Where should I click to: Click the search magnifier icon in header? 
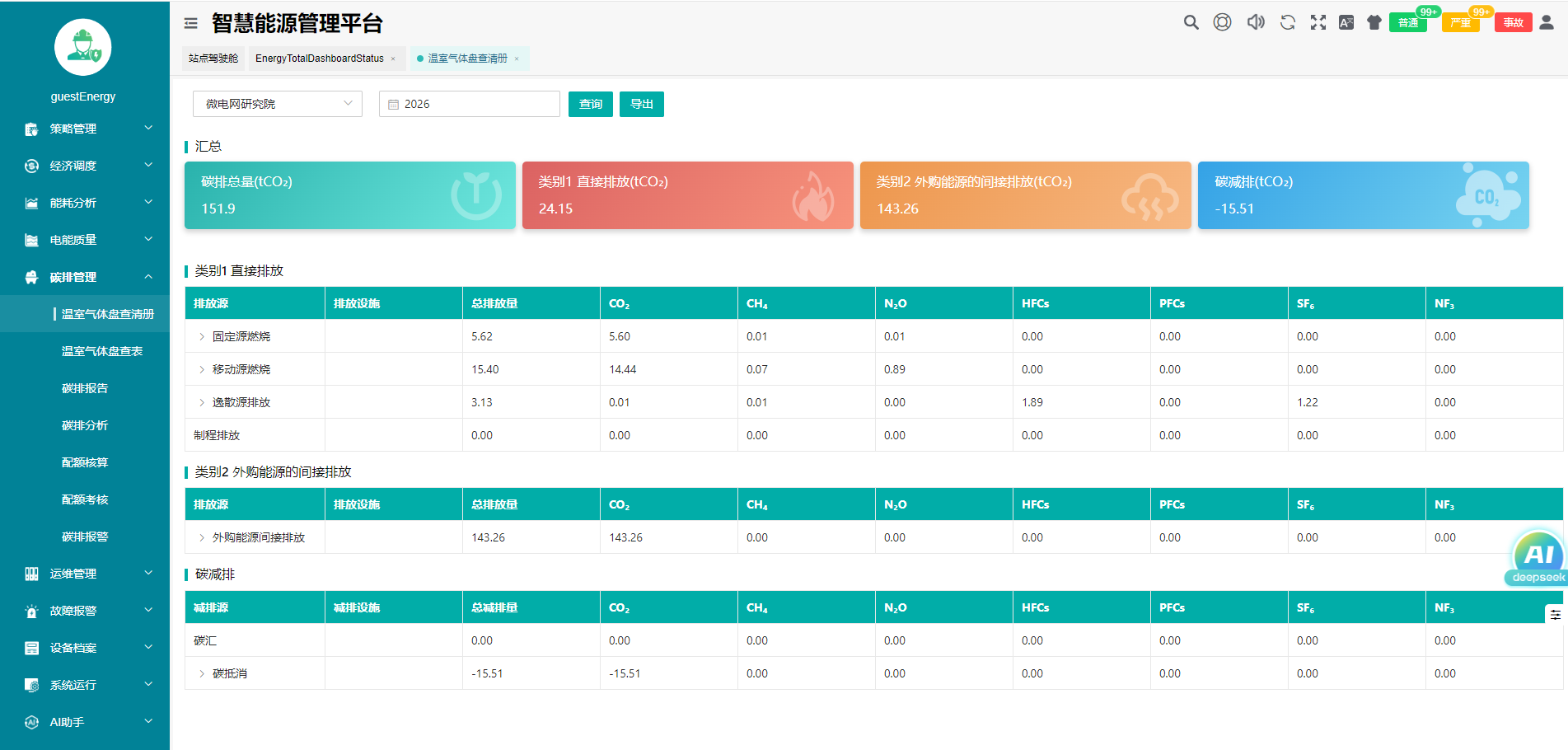(x=1191, y=23)
